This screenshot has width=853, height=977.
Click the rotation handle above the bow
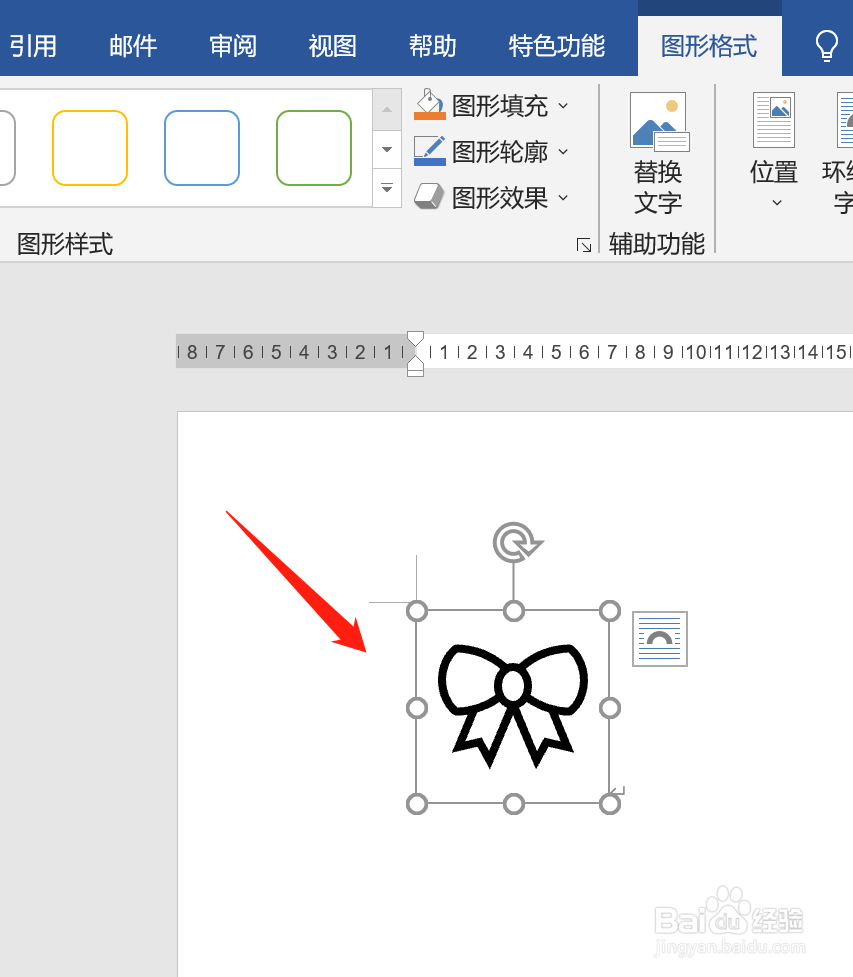coord(516,543)
